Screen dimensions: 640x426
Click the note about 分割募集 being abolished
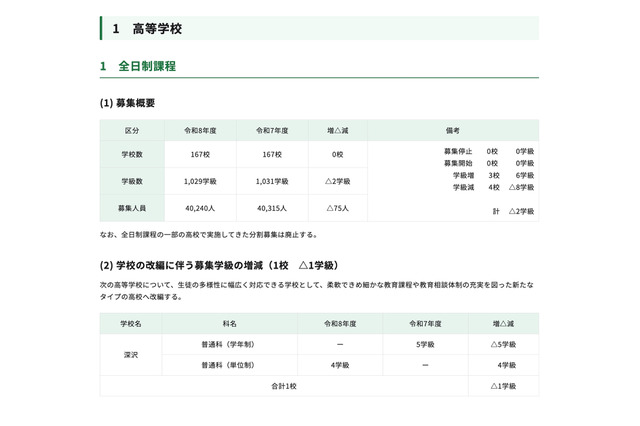point(209,235)
